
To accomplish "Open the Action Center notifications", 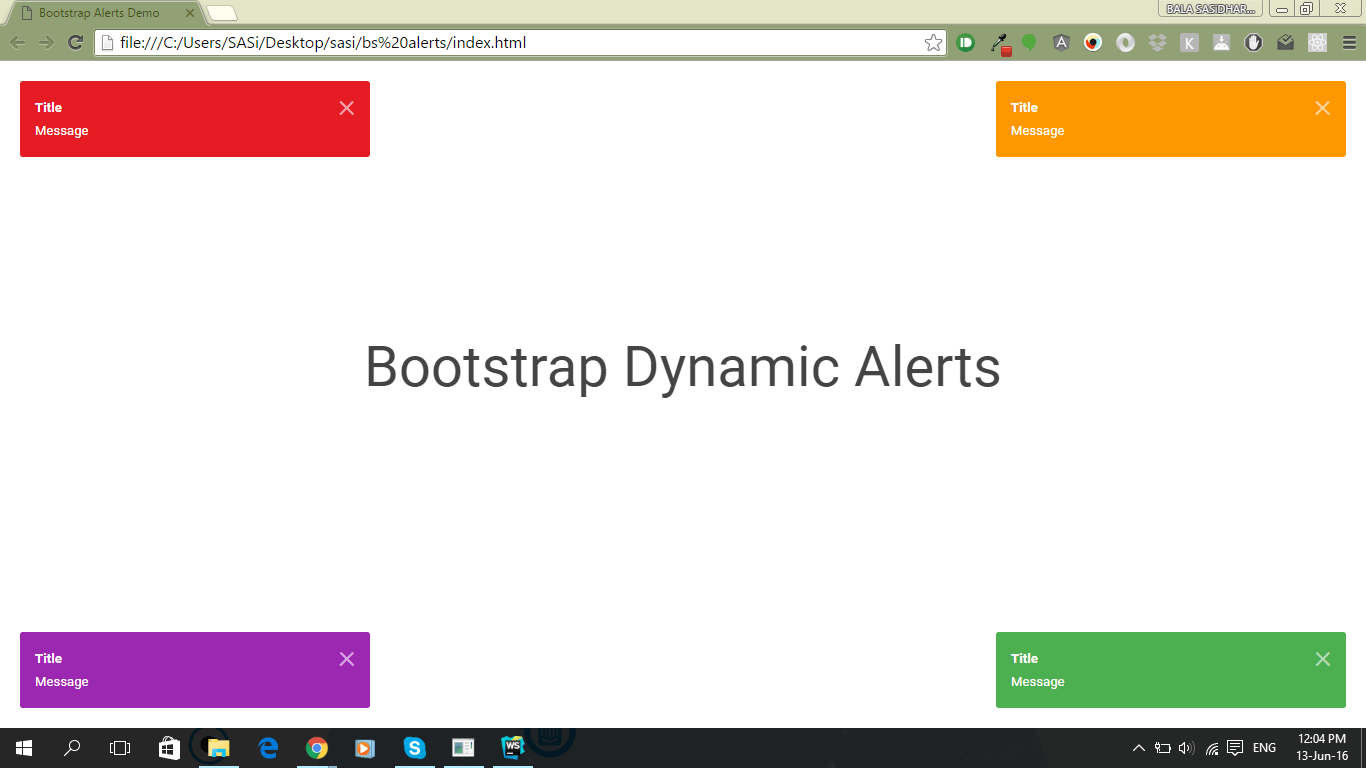I will pyautogui.click(x=1235, y=748).
